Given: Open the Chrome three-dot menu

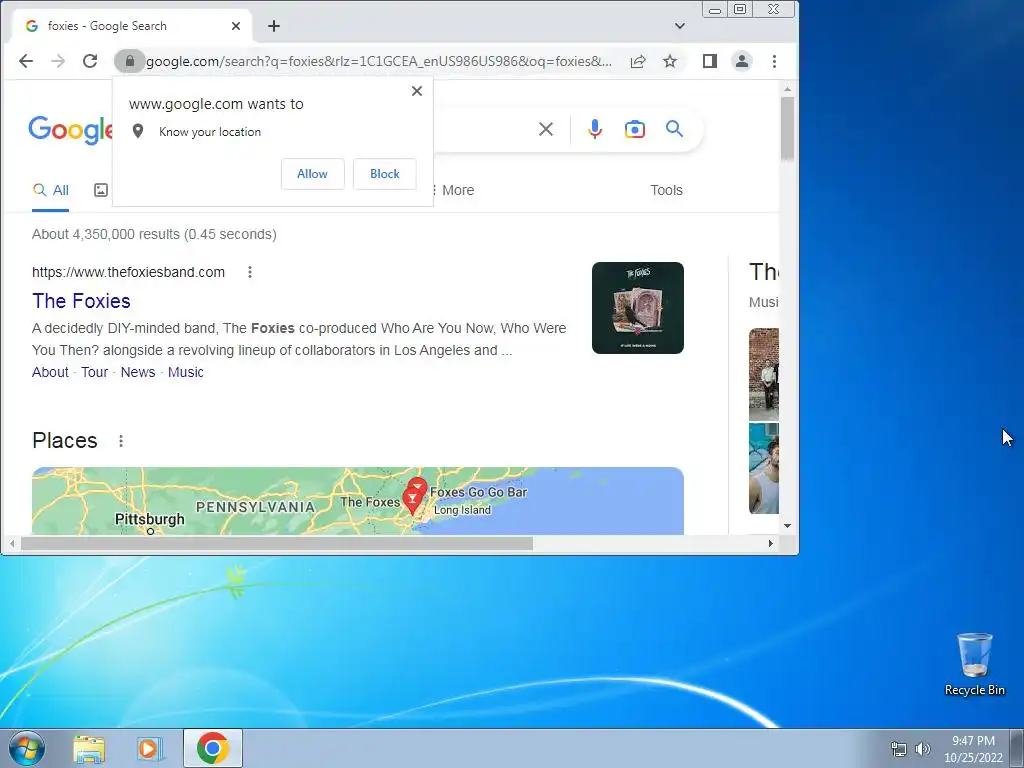Looking at the screenshot, I should pos(775,61).
